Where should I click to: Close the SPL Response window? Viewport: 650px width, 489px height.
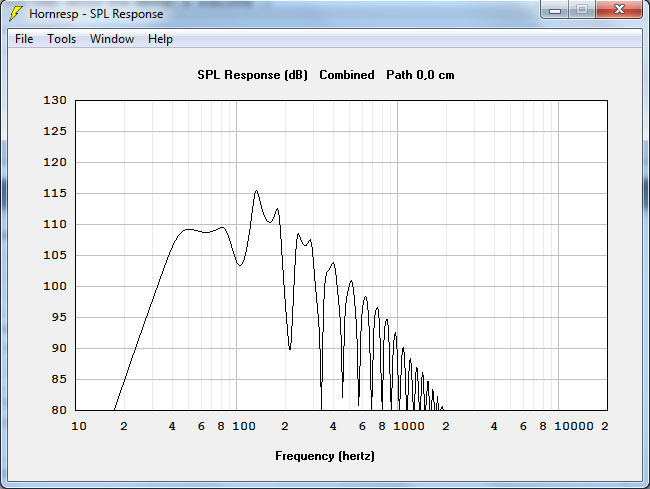tap(619, 9)
